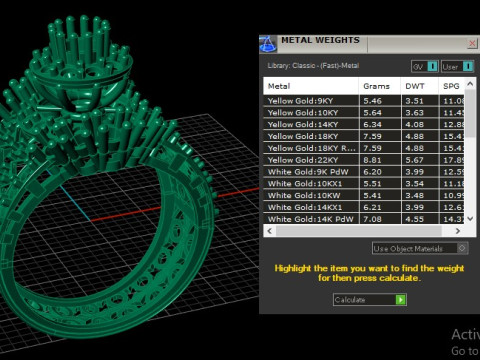This screenshot has height=360, width=480.
Task: Click the 4.08 DWT cell
Action: click(420, 125)
